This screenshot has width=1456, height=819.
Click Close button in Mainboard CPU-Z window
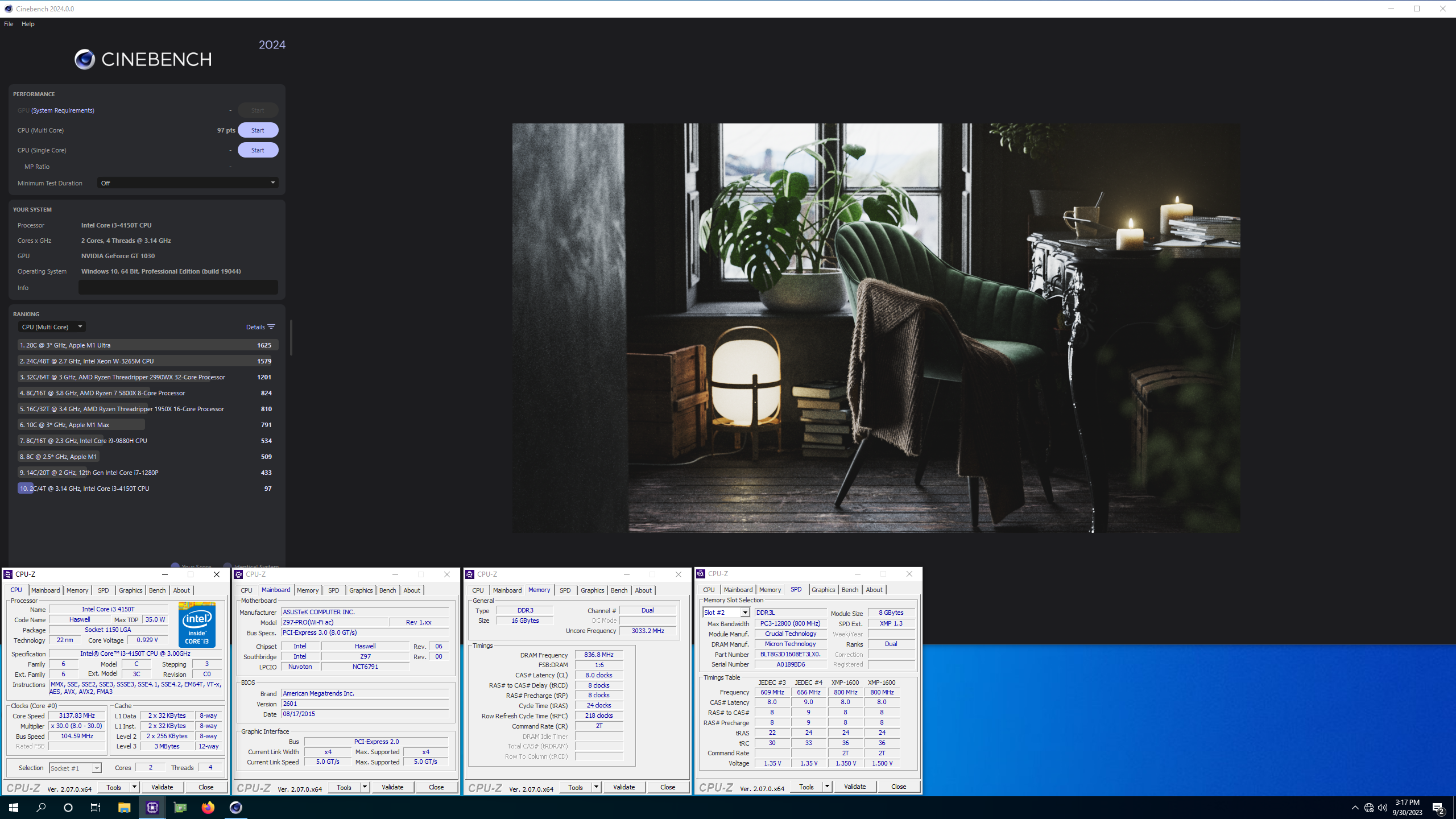(x=436, y=787)
